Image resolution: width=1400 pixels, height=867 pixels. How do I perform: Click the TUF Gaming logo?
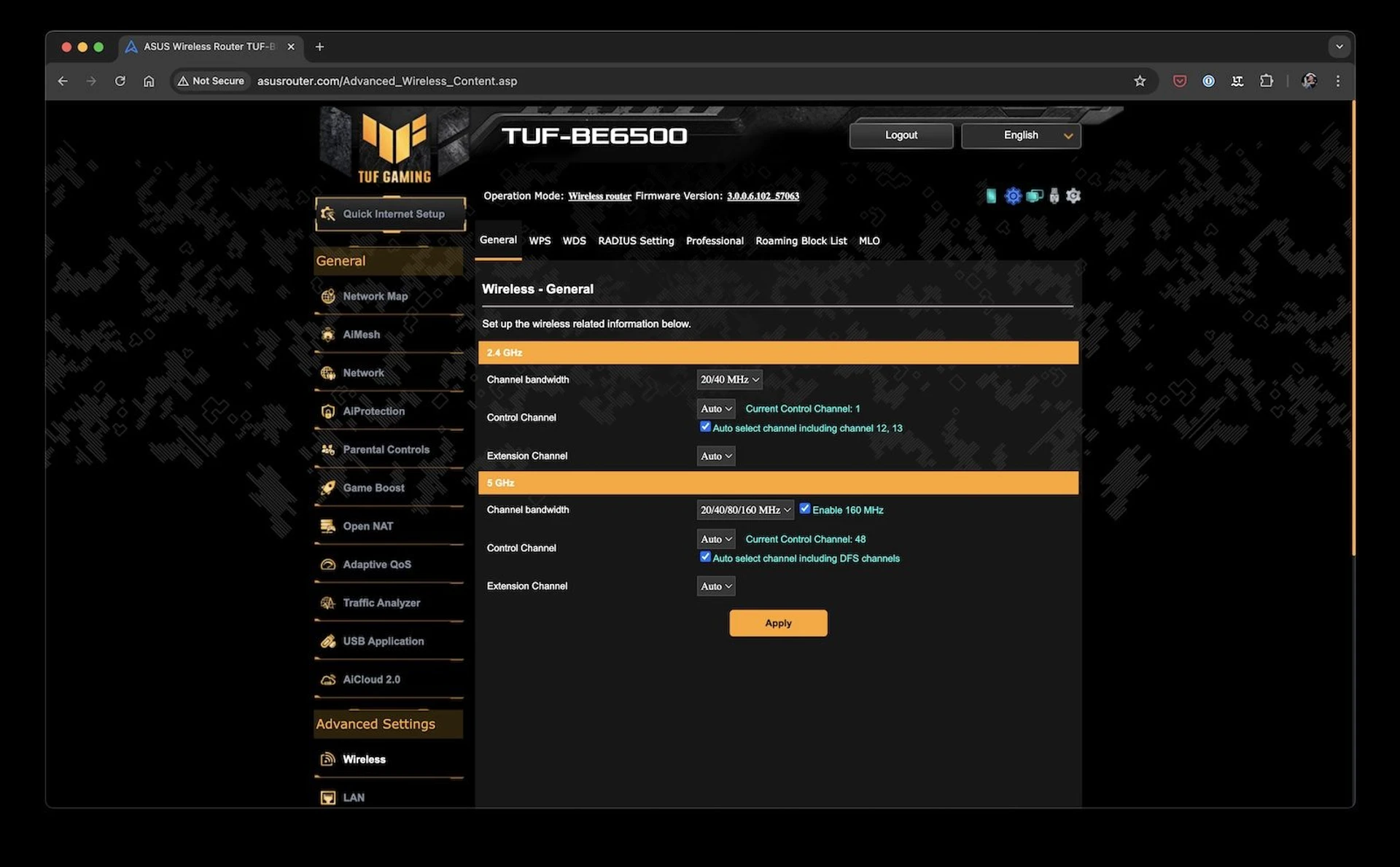pos(394,146)
